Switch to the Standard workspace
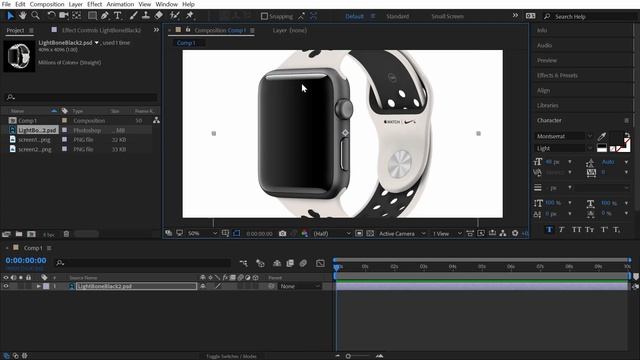 click(398, 16)
